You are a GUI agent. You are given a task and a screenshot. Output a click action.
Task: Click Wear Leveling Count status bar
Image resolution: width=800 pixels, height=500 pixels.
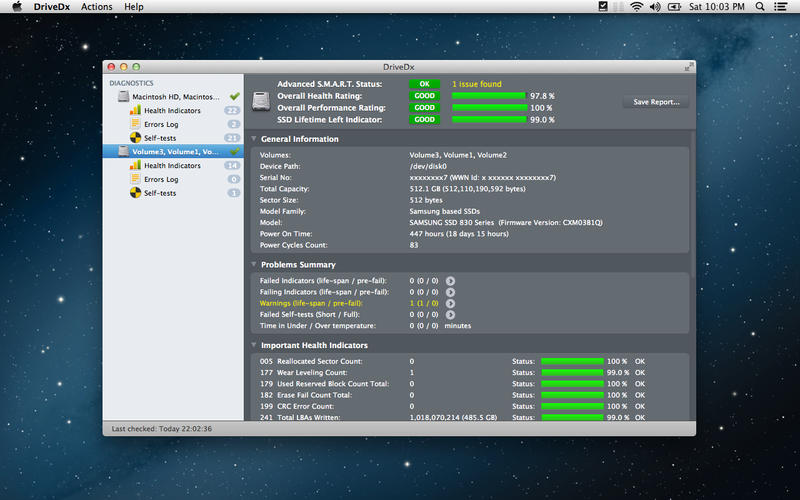click(572, 372)
